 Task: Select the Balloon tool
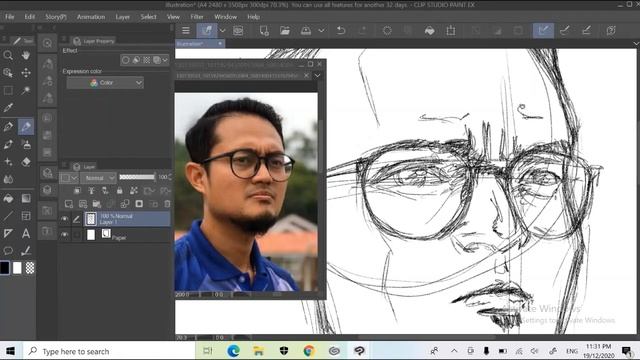8,251
